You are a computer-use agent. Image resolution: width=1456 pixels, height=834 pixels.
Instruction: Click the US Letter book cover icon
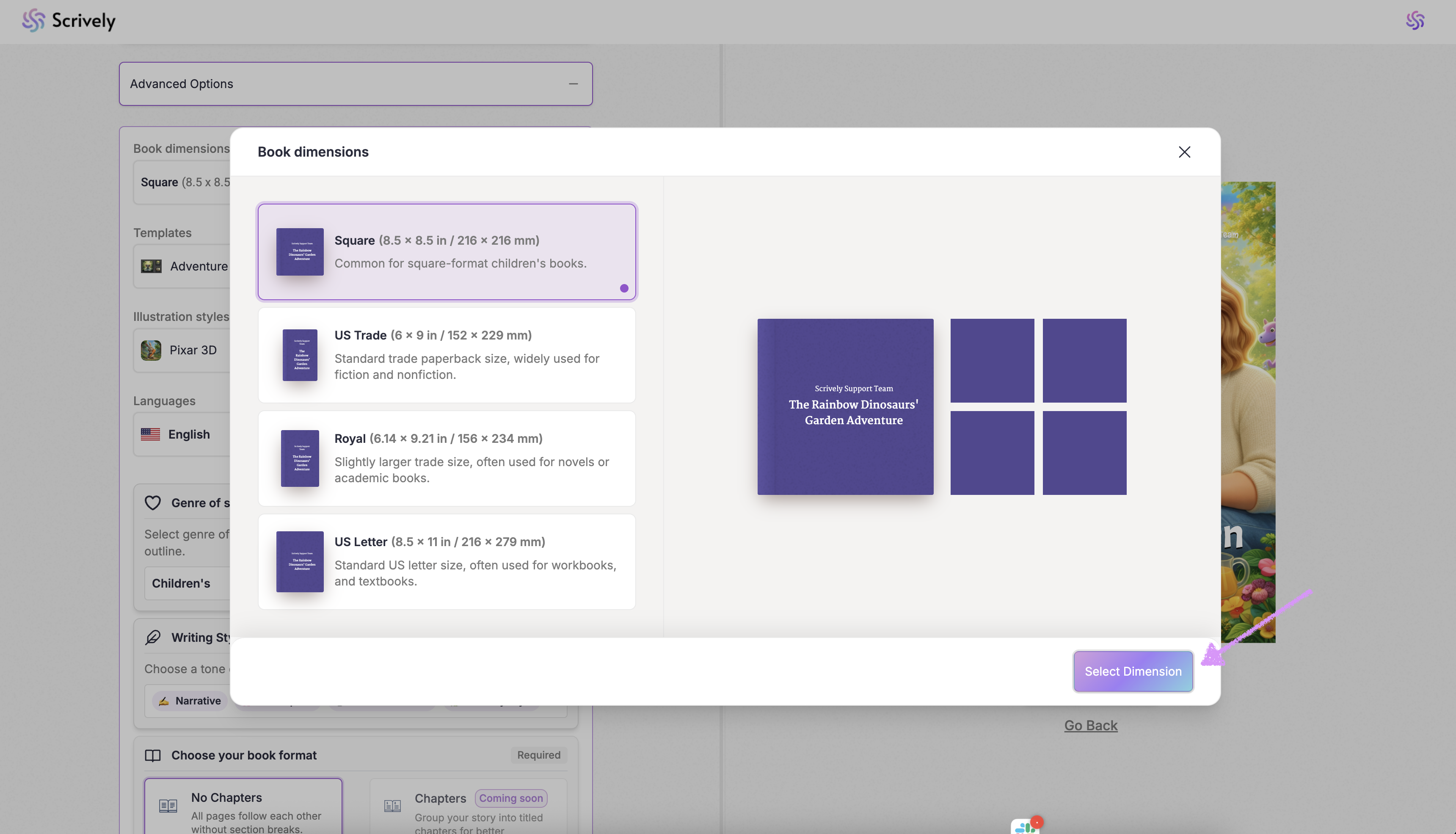(x=299, y=561)
